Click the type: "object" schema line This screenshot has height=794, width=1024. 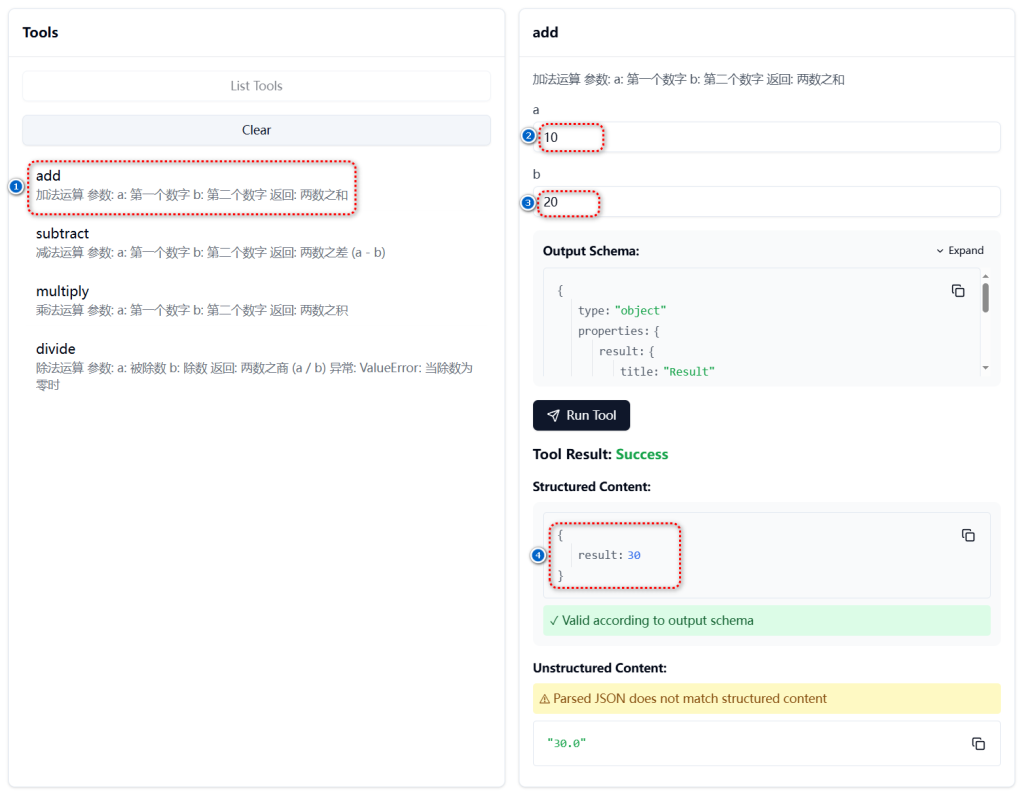click(622, 310)
